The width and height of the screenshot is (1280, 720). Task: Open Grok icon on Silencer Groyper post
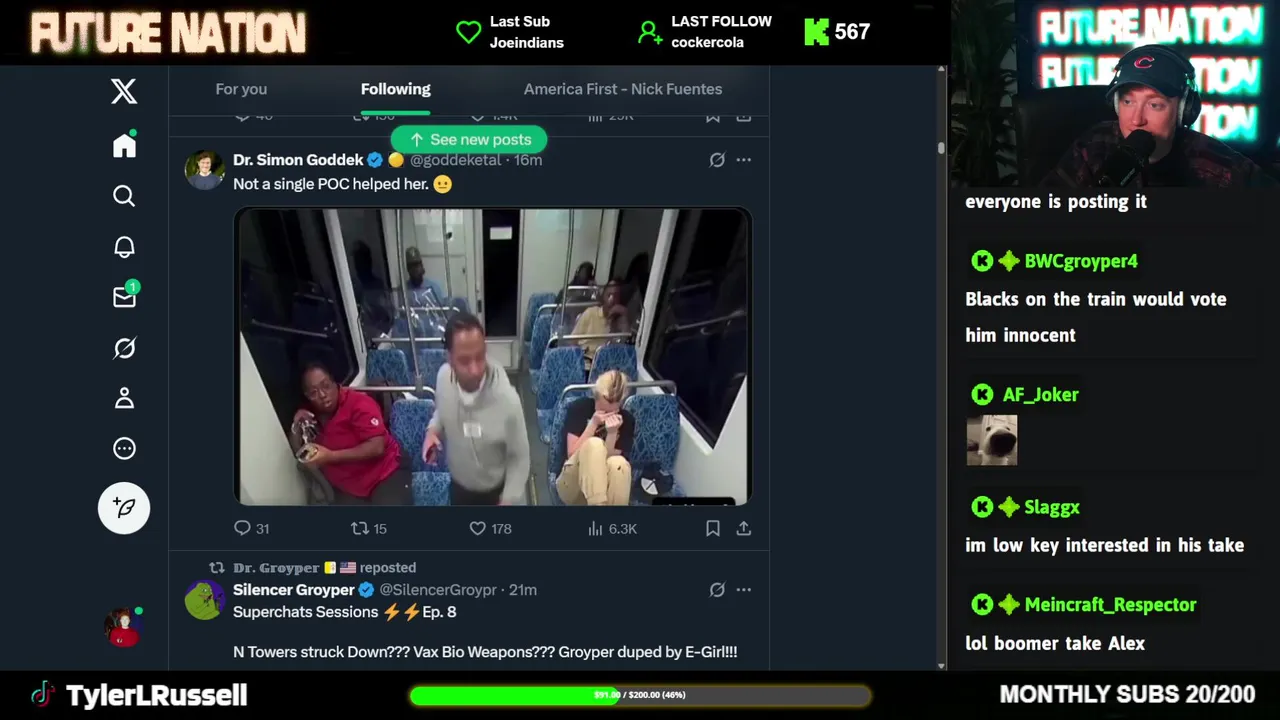click(717, 590)
